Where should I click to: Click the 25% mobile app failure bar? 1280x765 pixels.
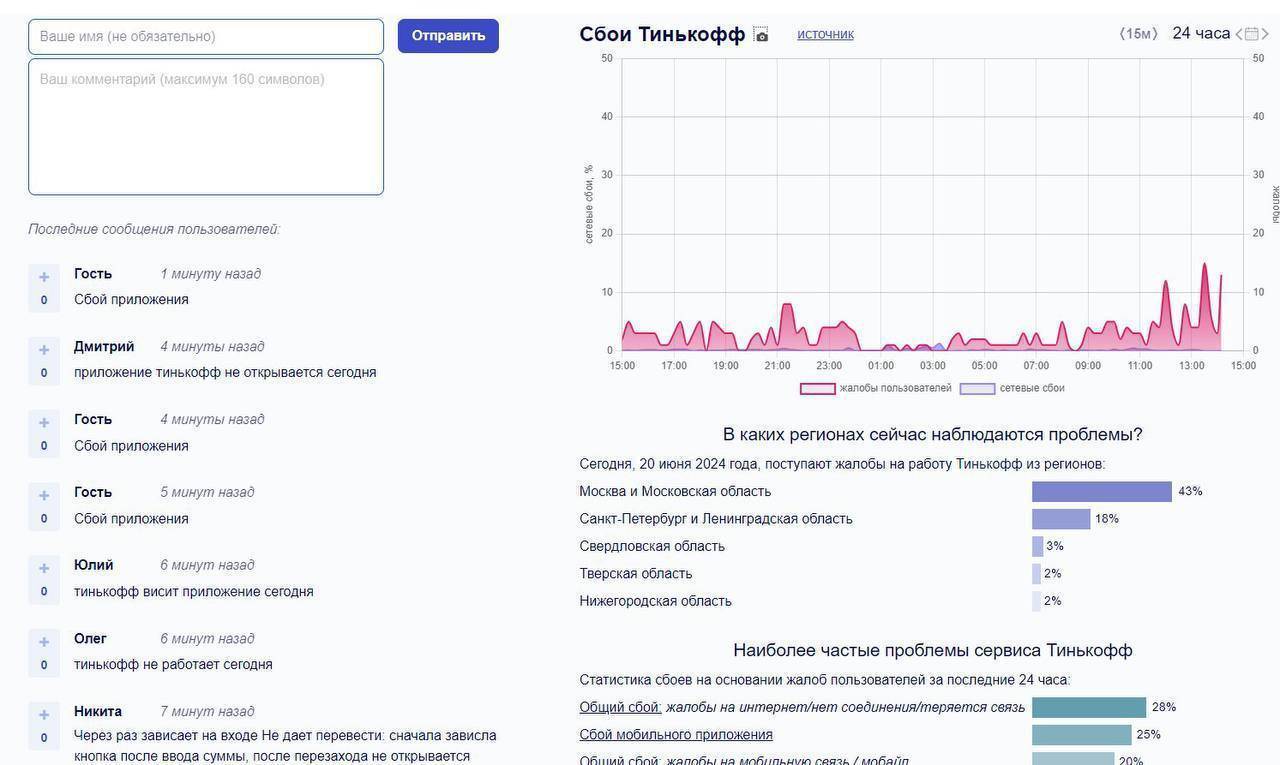click(x=1081, y=735)
